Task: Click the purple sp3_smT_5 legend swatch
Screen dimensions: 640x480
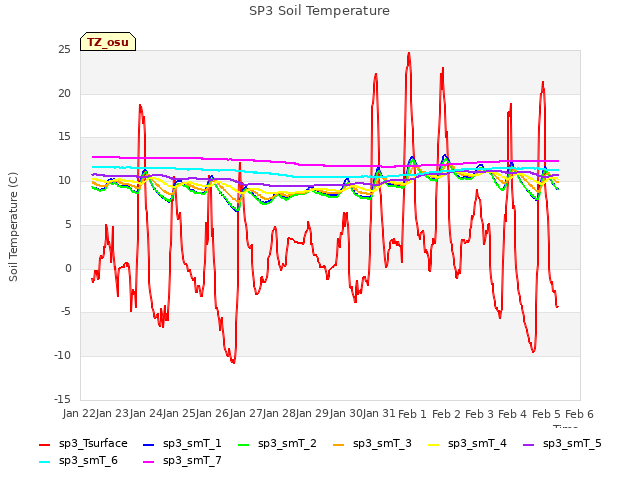Action: click(529, 444)
